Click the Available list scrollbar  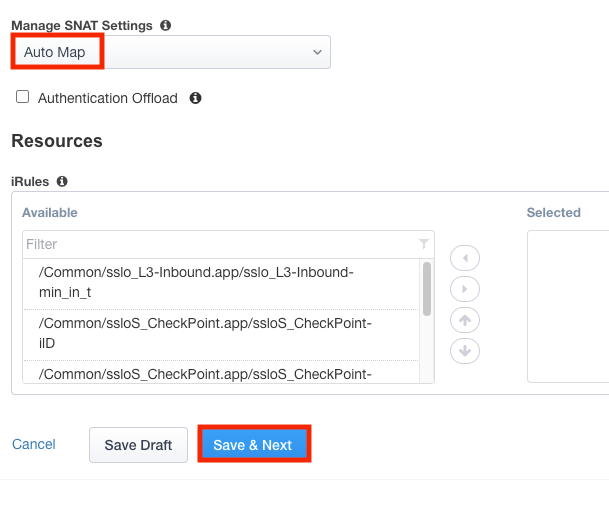pyautogui.click(x=427, y=288)
